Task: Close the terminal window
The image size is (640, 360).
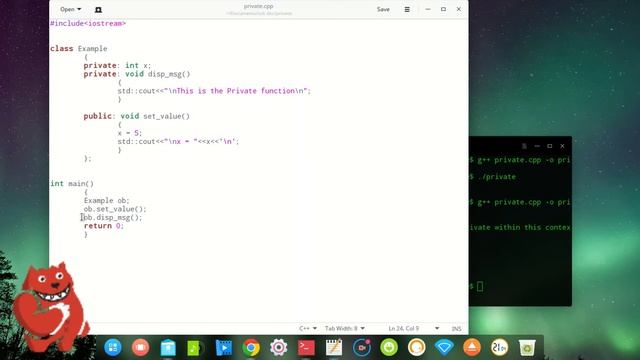Action: click(x=562, y=146)
